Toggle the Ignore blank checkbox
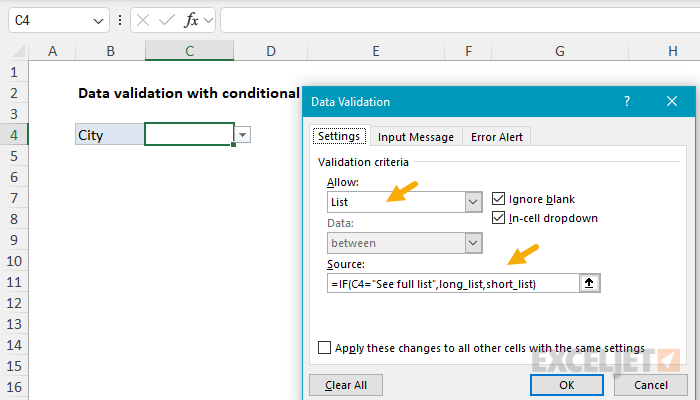 (498, 199)
